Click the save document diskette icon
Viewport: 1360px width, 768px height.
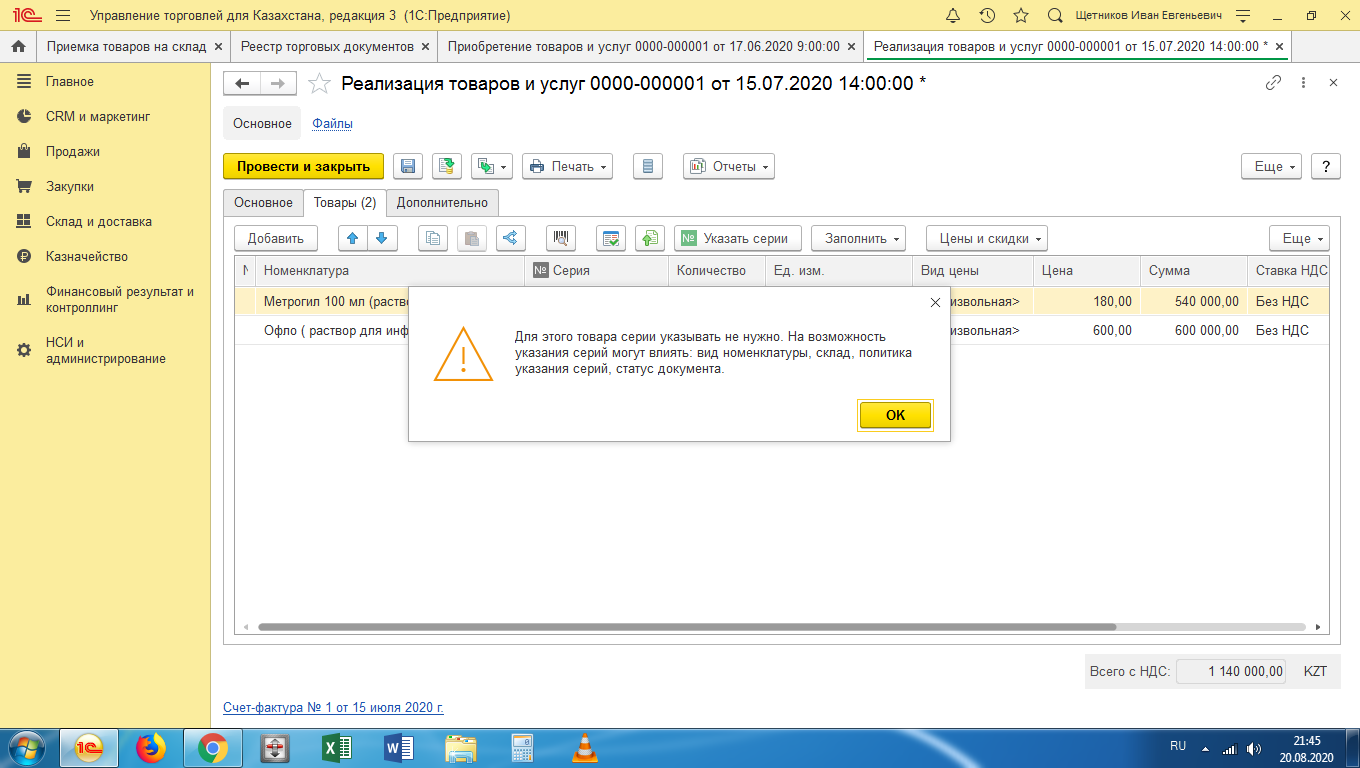(408, 167)
